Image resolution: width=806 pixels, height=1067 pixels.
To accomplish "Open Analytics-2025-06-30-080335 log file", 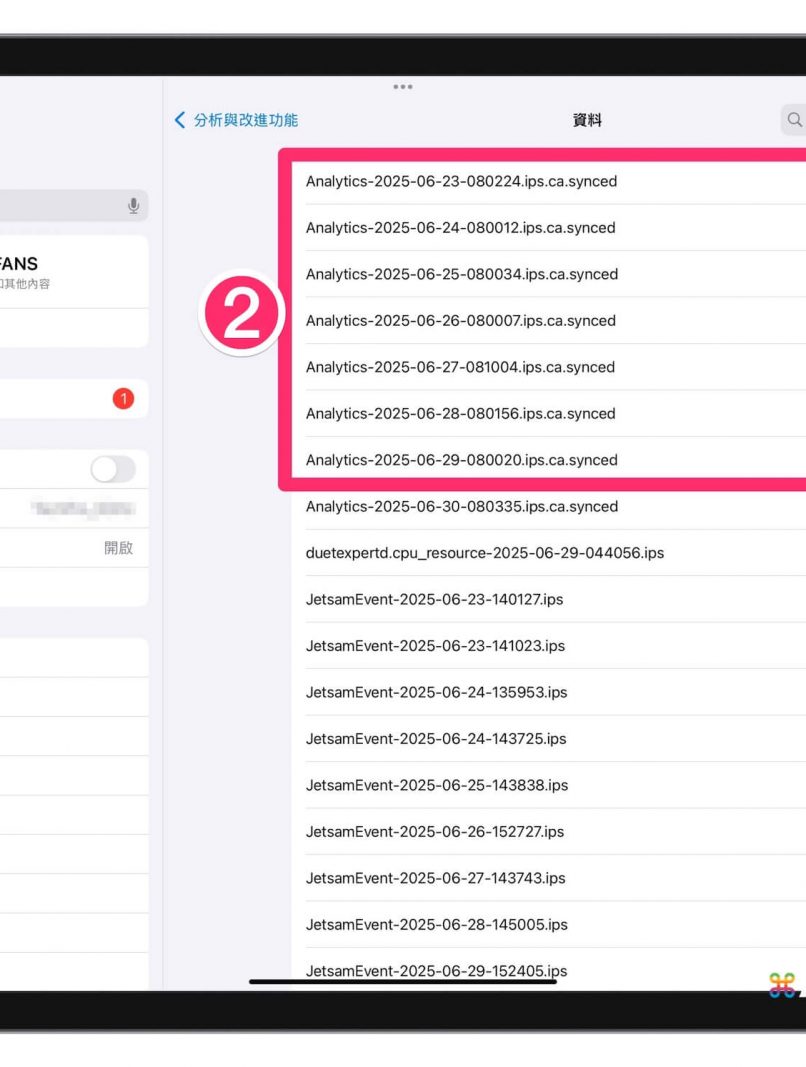I will [461, 507].
